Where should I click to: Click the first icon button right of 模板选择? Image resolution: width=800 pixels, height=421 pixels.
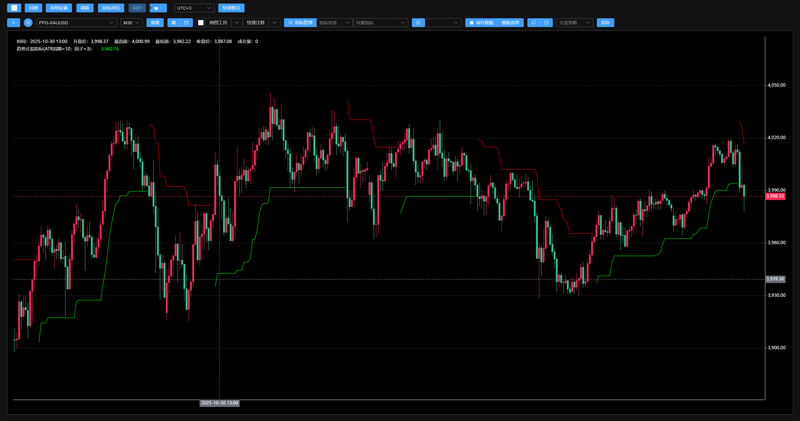533,22
